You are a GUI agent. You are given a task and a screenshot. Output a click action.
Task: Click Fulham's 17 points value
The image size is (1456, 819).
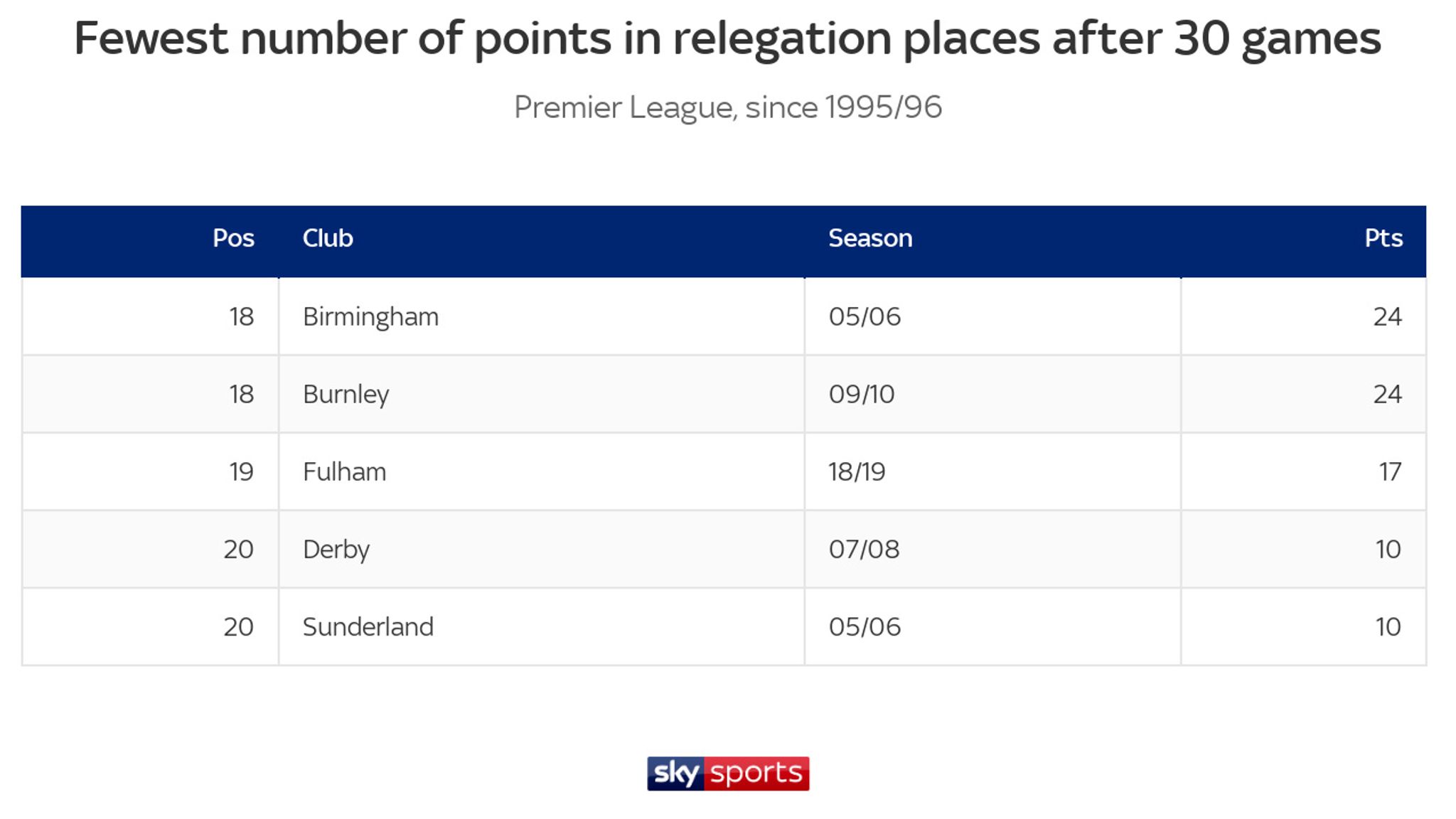[1390, 472]
